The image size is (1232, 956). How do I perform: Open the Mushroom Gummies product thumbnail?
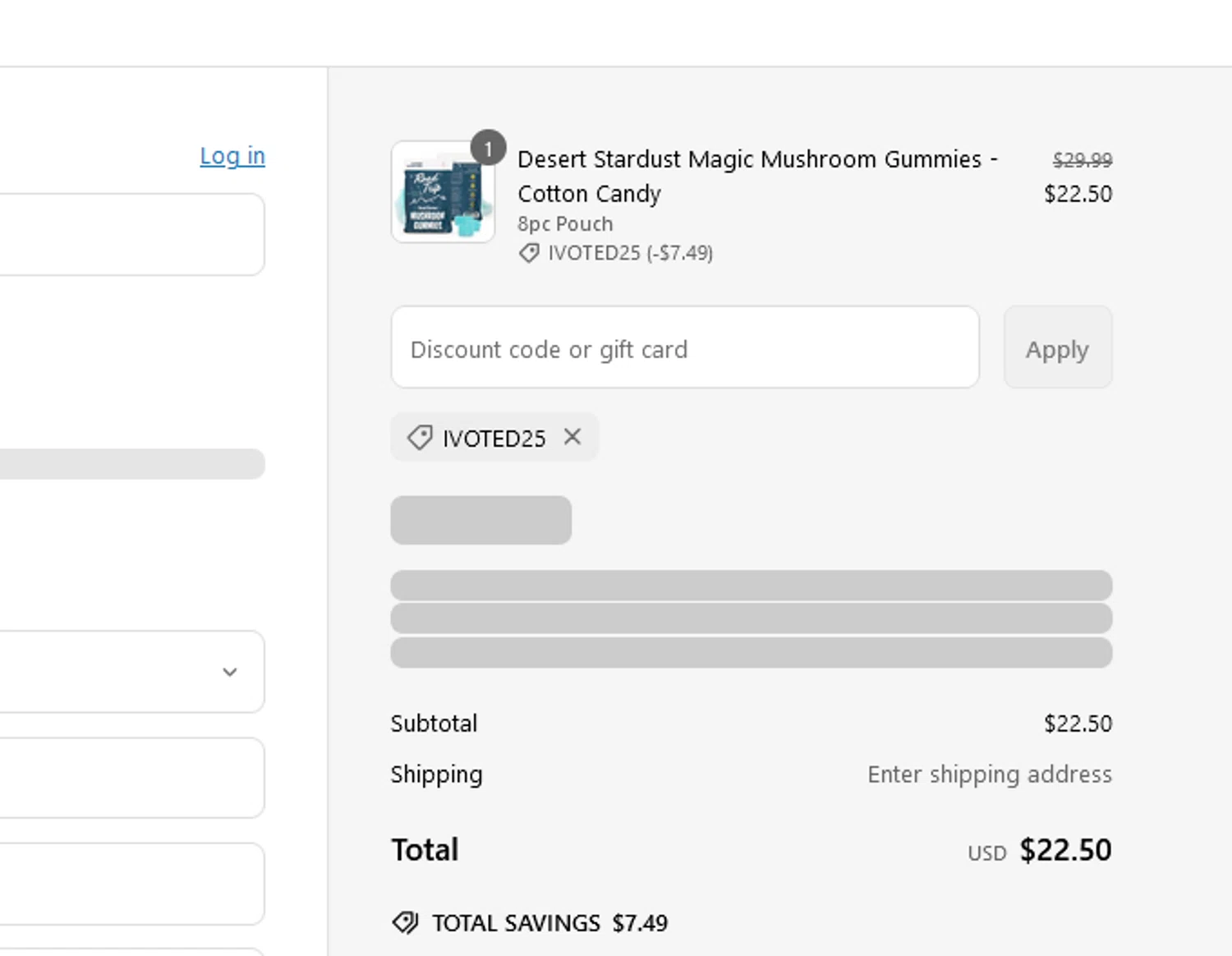[442, 194]
